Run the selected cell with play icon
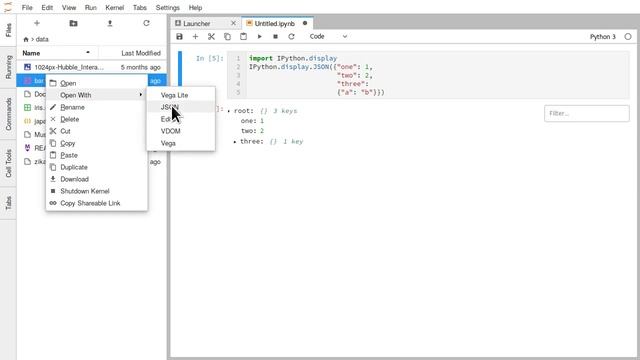 259,36
